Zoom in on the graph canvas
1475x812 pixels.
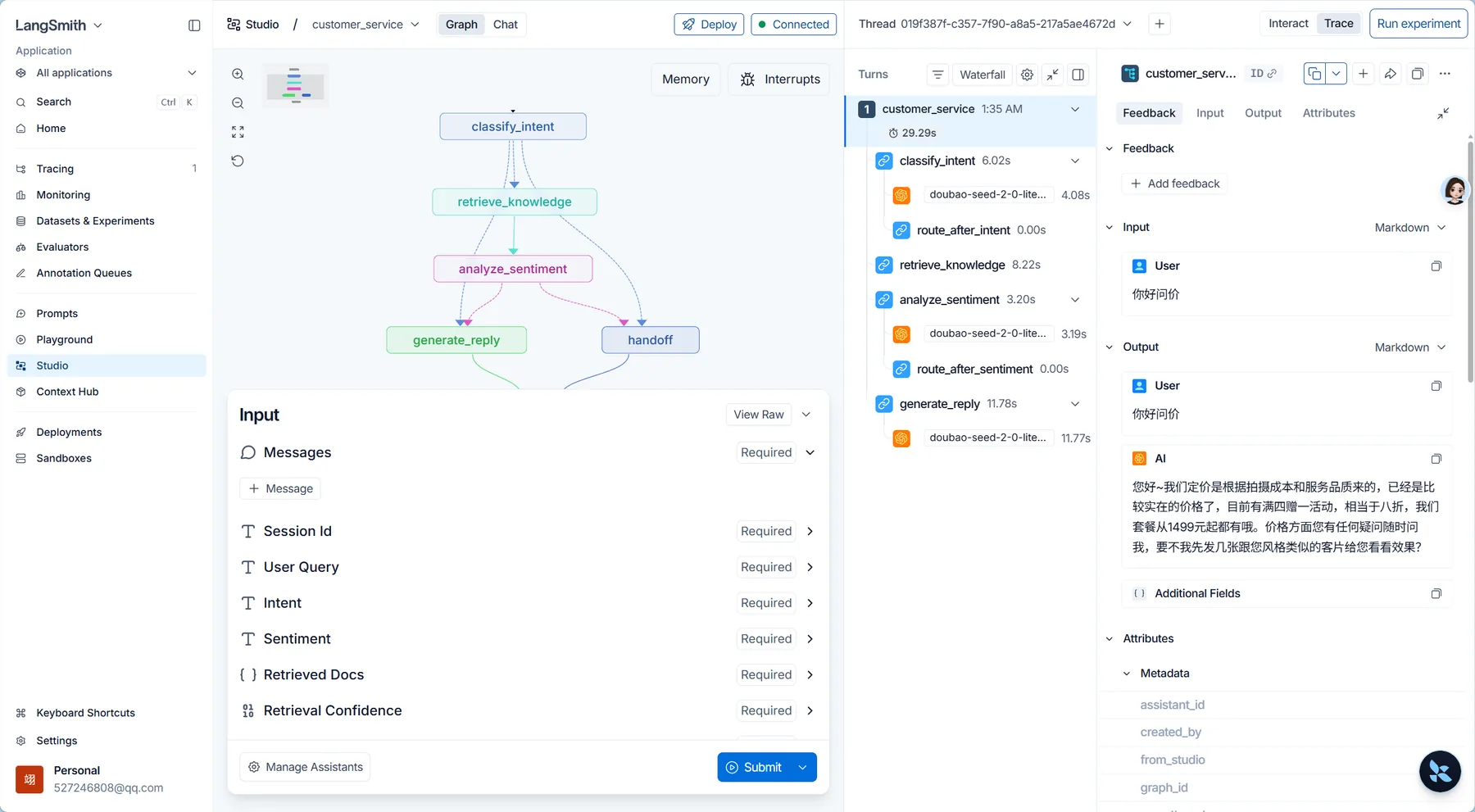[x=238, y=75]
